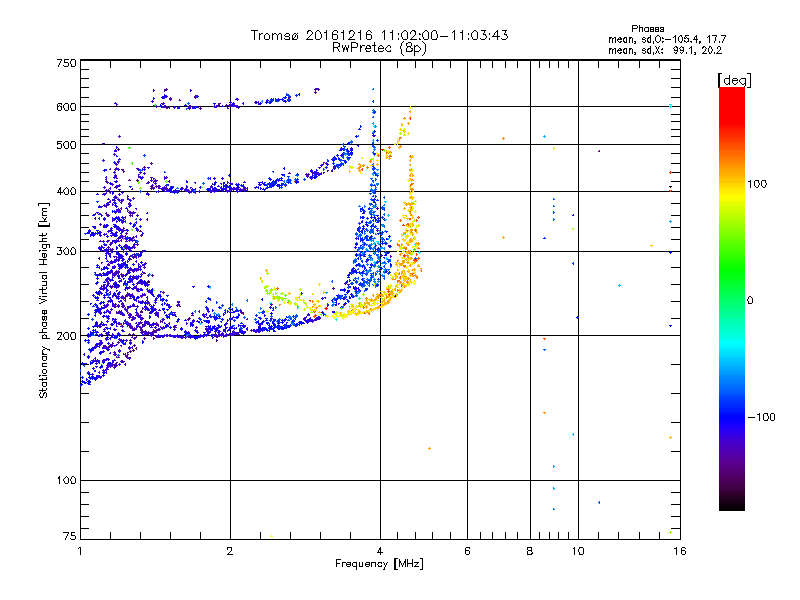Click the y-axis tick label '750'
The width and height of the screenshot is (800, 600).
coord(66,63)
